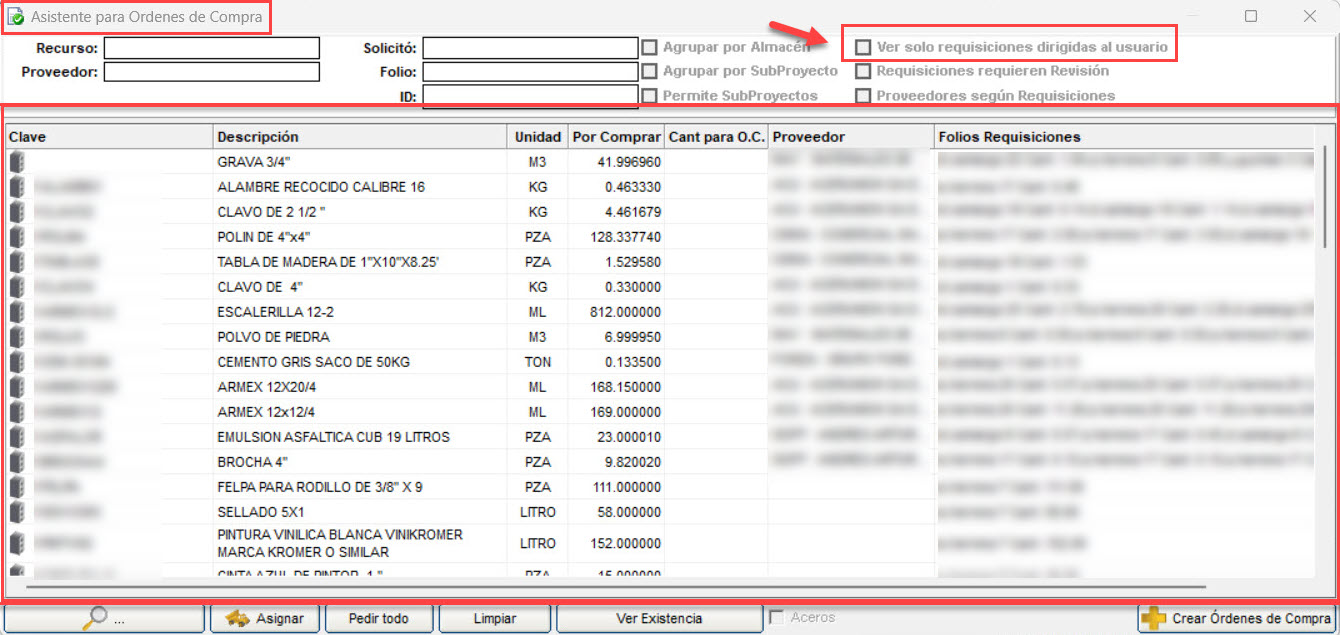Click the Por Comprar column header
This screenshot has width=1340, height=635.
pos(616,137)
